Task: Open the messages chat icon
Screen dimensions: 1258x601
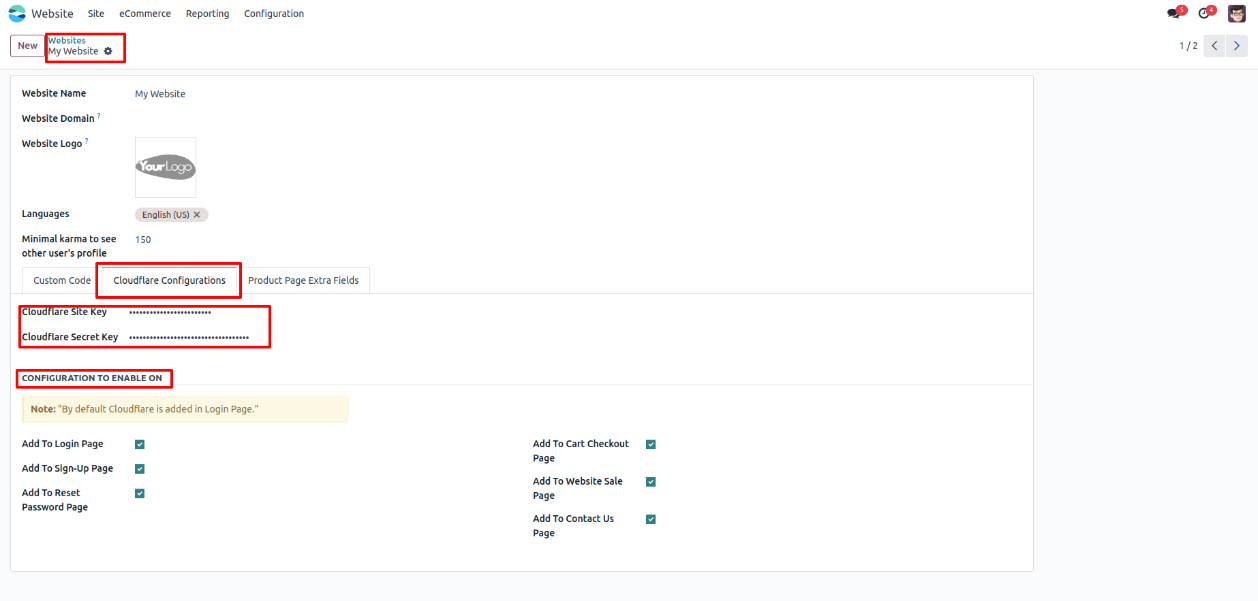Action: [1174, 14]
